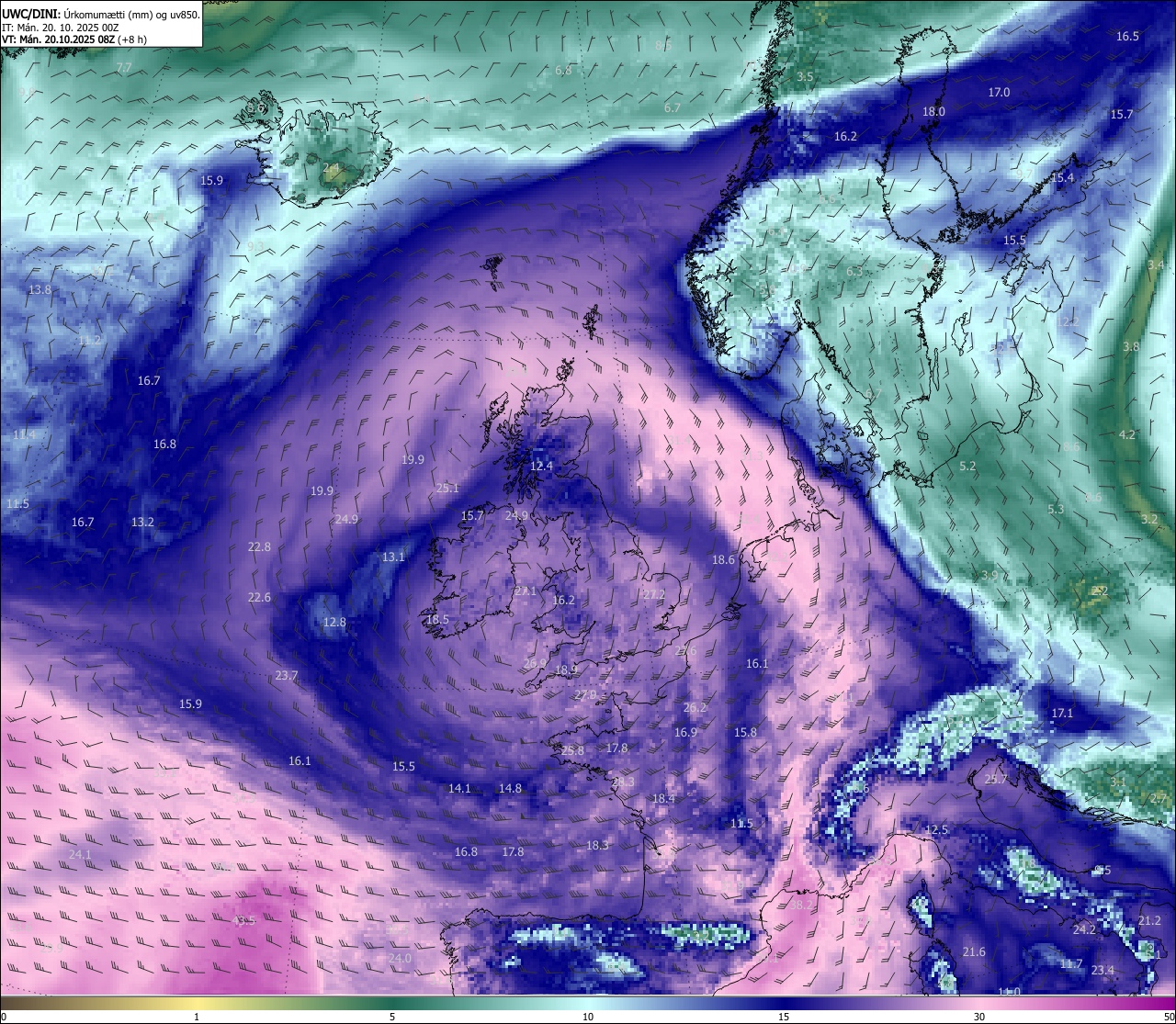Screen dimensions: 1176x1024
Task: Click the 18.3 value near western France
Action: 597,846
